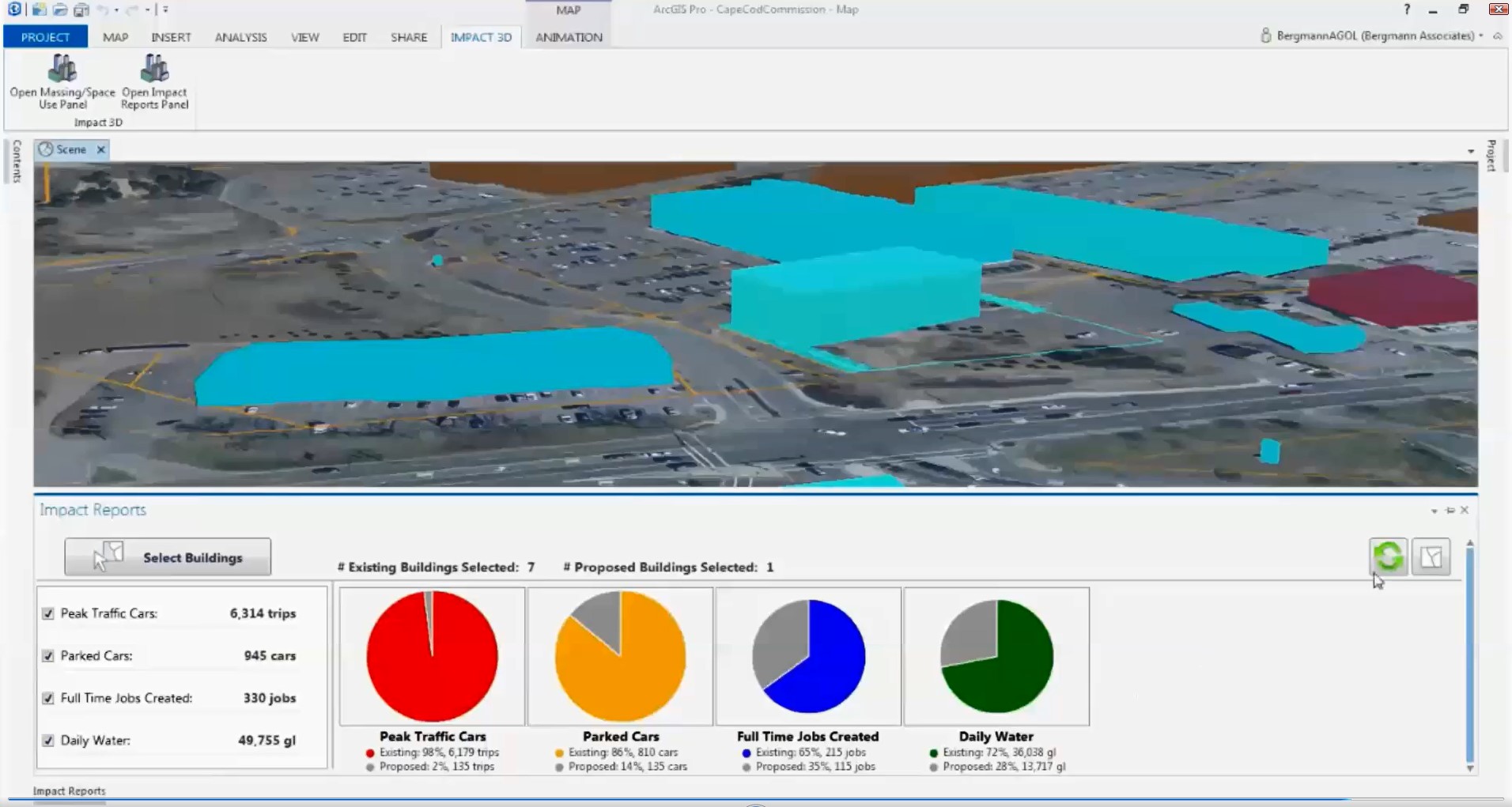Disable the Daily Water checkbox

pos(48,741)
